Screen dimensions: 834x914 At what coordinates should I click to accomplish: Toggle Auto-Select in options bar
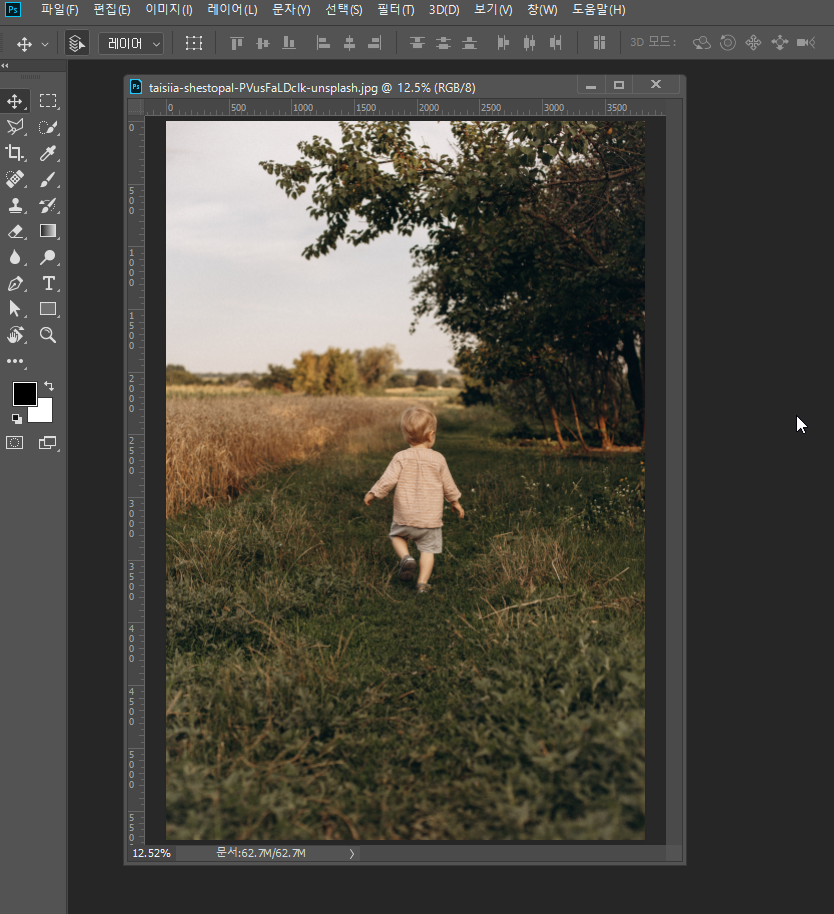click(76, 43)
